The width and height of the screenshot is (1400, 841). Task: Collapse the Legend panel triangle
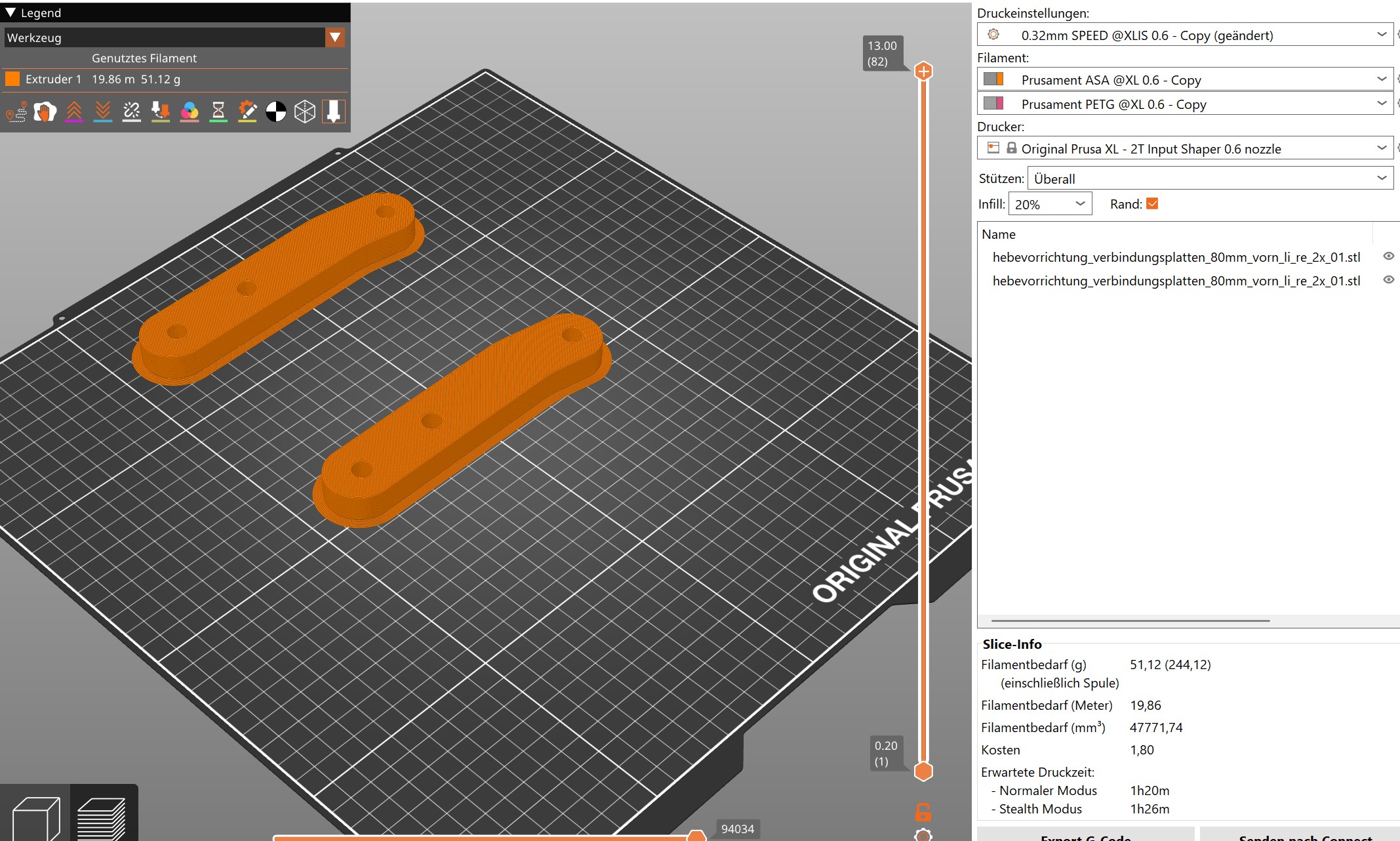[10, 12]
